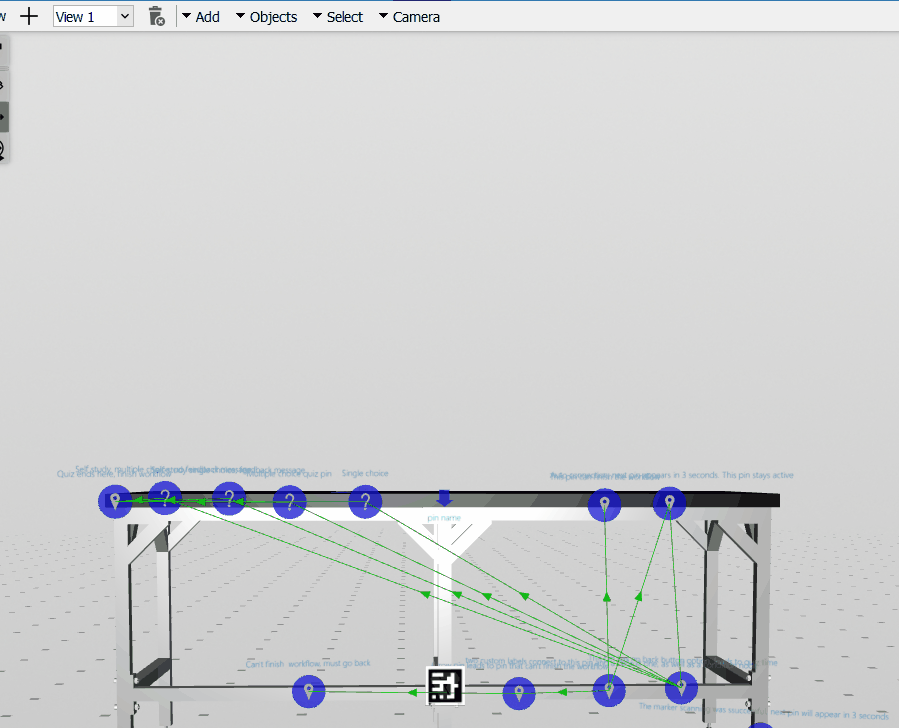Click the plus icon to add a view
The image size is (899, 728).
(x=29, y=17)
